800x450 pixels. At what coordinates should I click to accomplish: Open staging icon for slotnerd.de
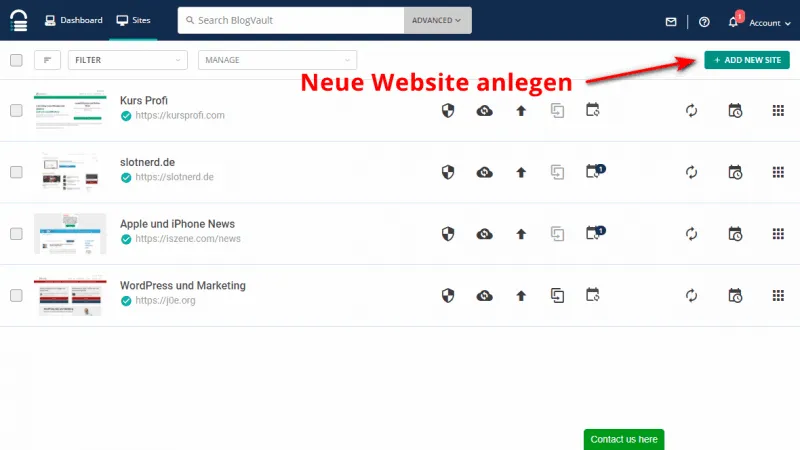click(x=557, y=172)
